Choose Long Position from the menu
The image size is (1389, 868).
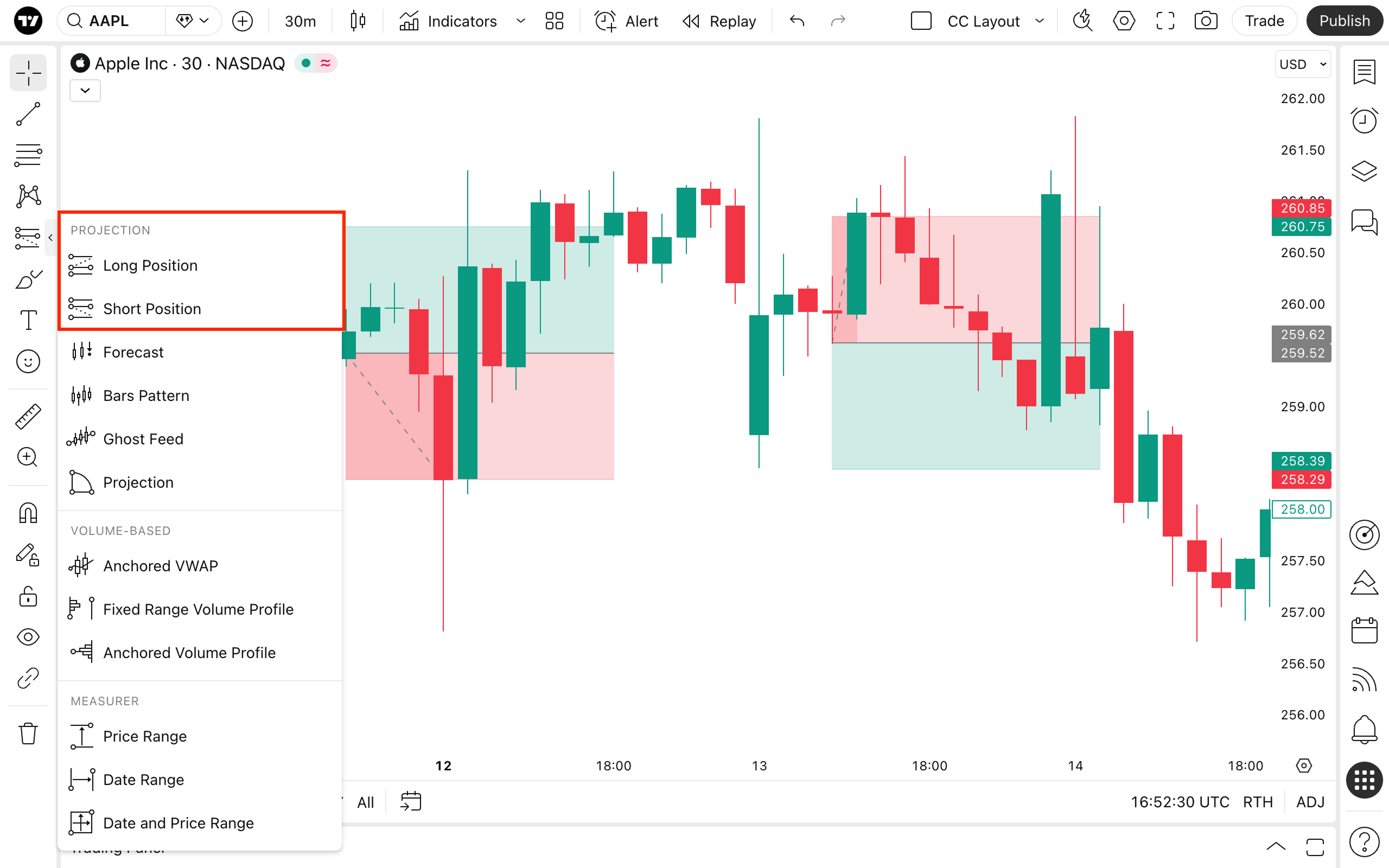click(150, 265)
